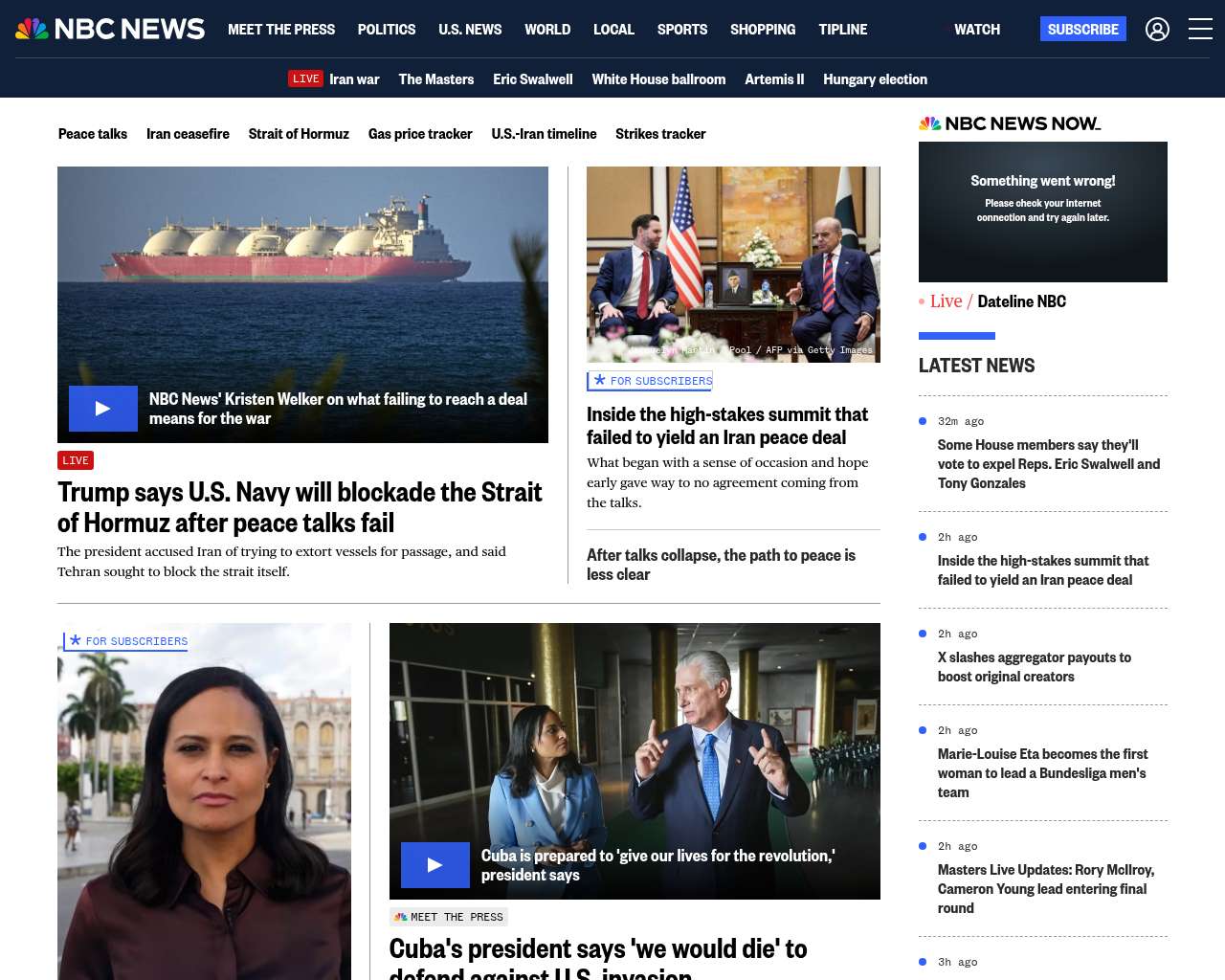Image resolution: width=1225 pixels, height=980 pixels.
Task: Click the JD Vance summit photo thumbnail
Action: (x=733, y=264)
